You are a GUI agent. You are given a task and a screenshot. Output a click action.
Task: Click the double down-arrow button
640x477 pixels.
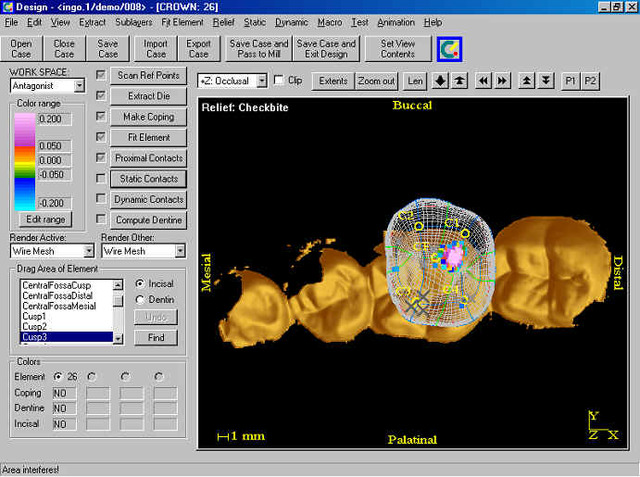point(546,81)
